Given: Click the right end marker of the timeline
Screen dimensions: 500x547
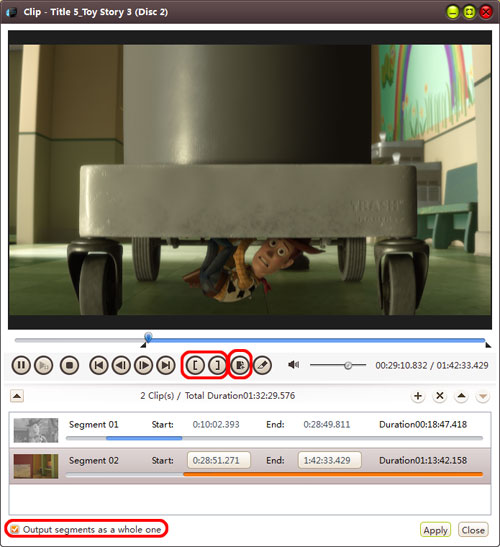Looking at the screenshot, I should click(488, 345).
